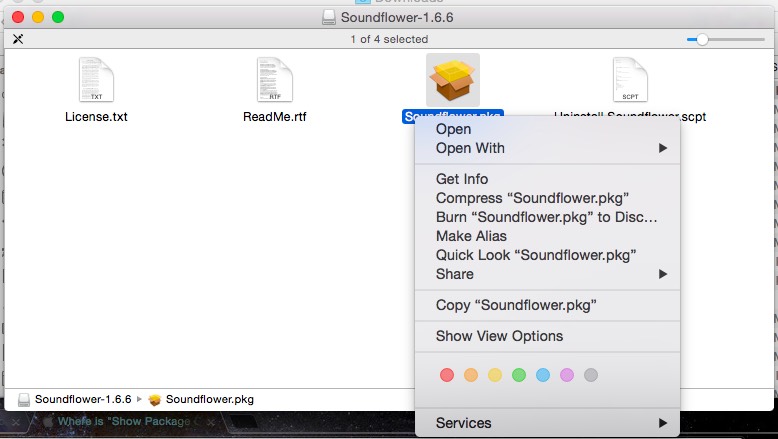Choose Make Alias from the menu
The image size is (778, 439).
tap(547, 236)
